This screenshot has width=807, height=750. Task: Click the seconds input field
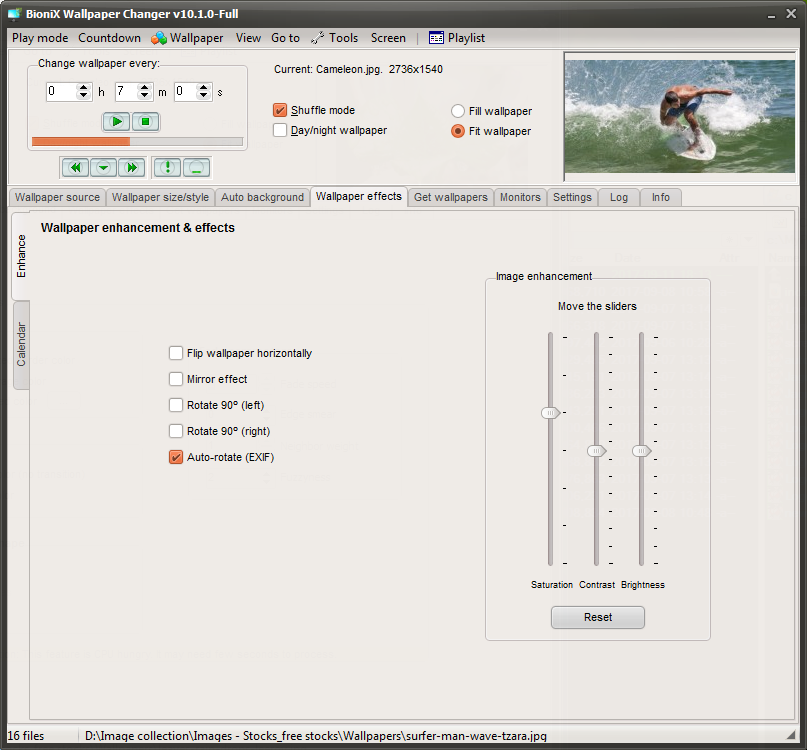tap(186, 92)
